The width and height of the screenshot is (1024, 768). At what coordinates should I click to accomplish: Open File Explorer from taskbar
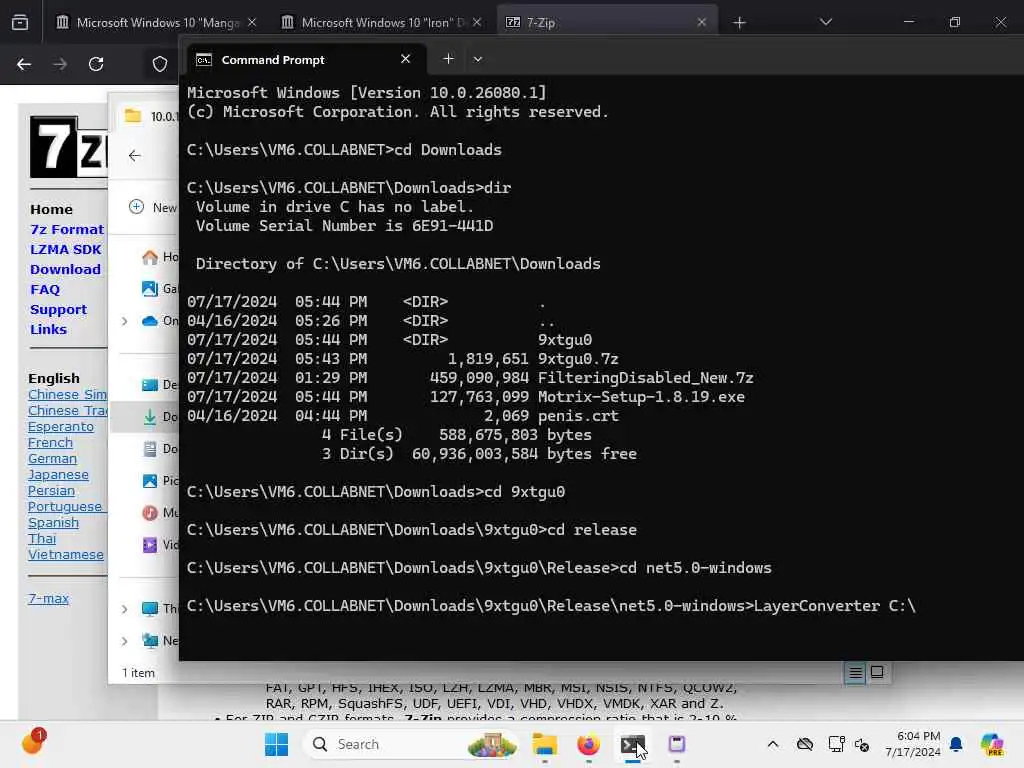544,744
